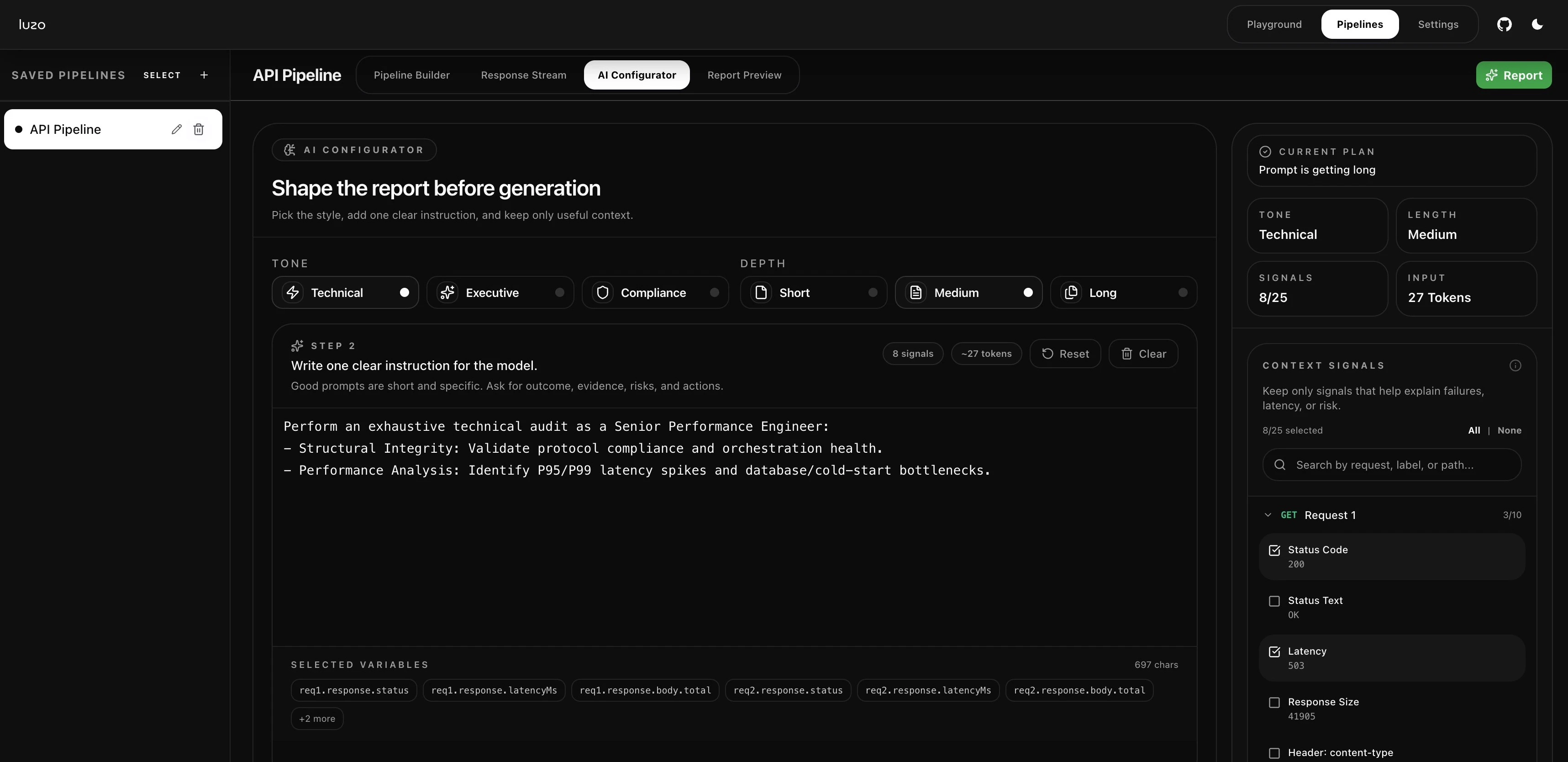
Task: Toggle dark mode moon icon
Action: [x=1537, y=24]
